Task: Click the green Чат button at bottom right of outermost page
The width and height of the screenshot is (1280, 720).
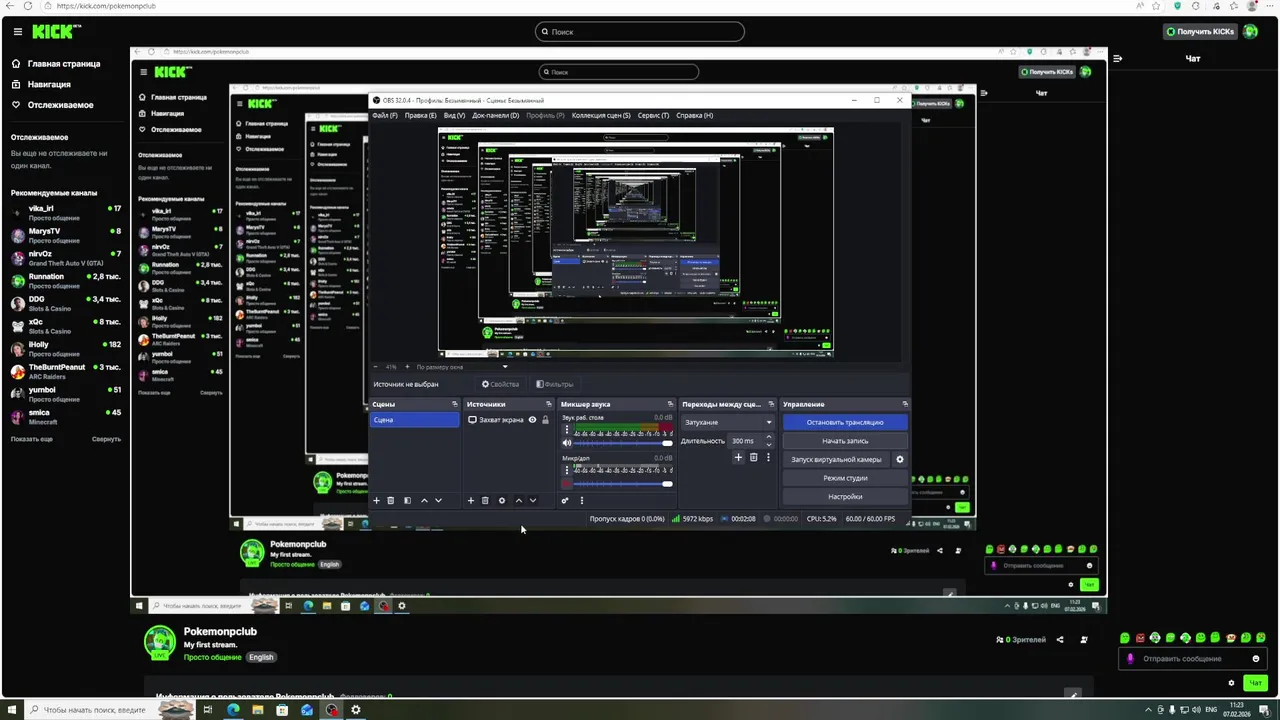Action: pos(1256,683)
